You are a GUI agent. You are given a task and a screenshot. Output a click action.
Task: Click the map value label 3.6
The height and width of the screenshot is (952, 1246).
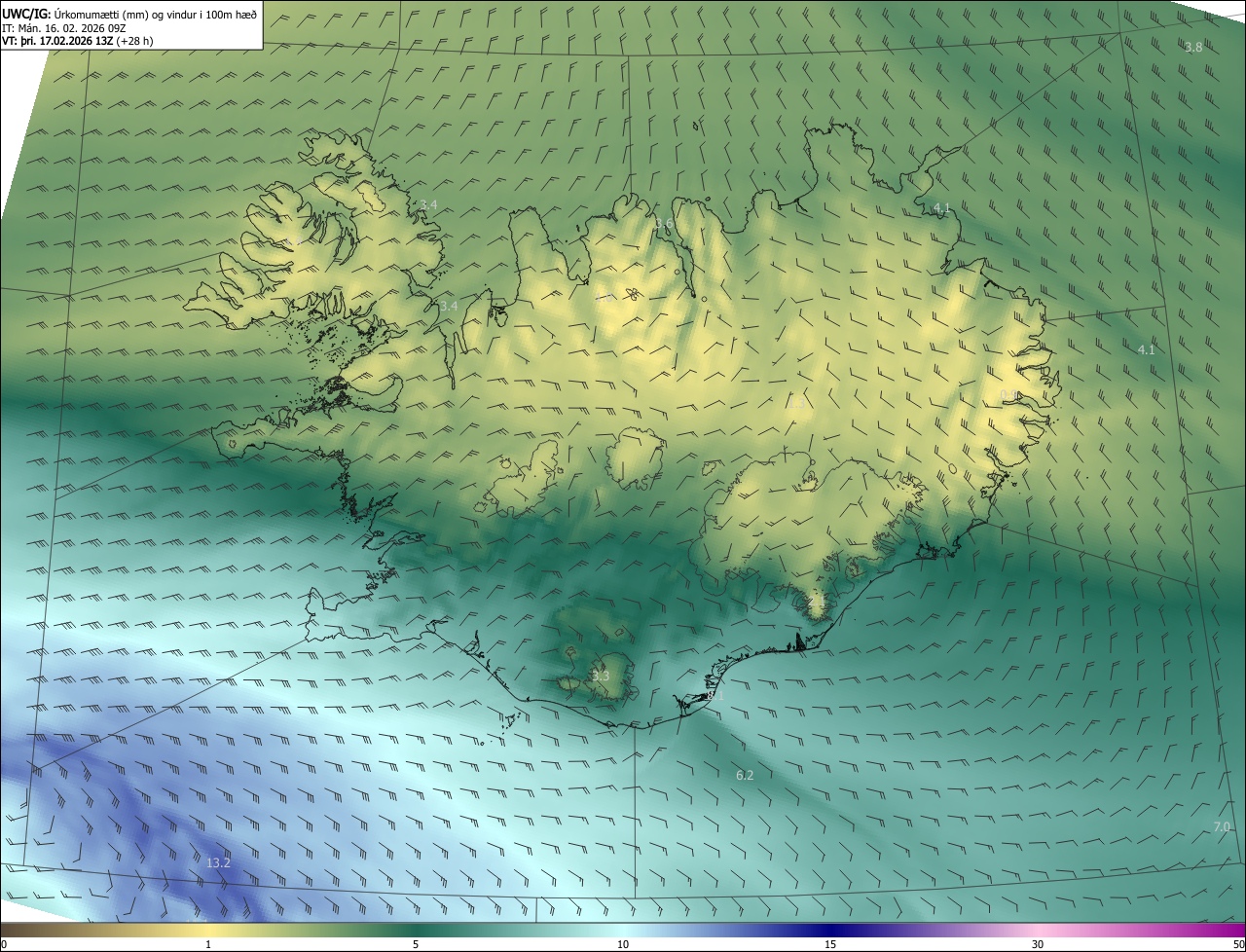tap(664, 224)
